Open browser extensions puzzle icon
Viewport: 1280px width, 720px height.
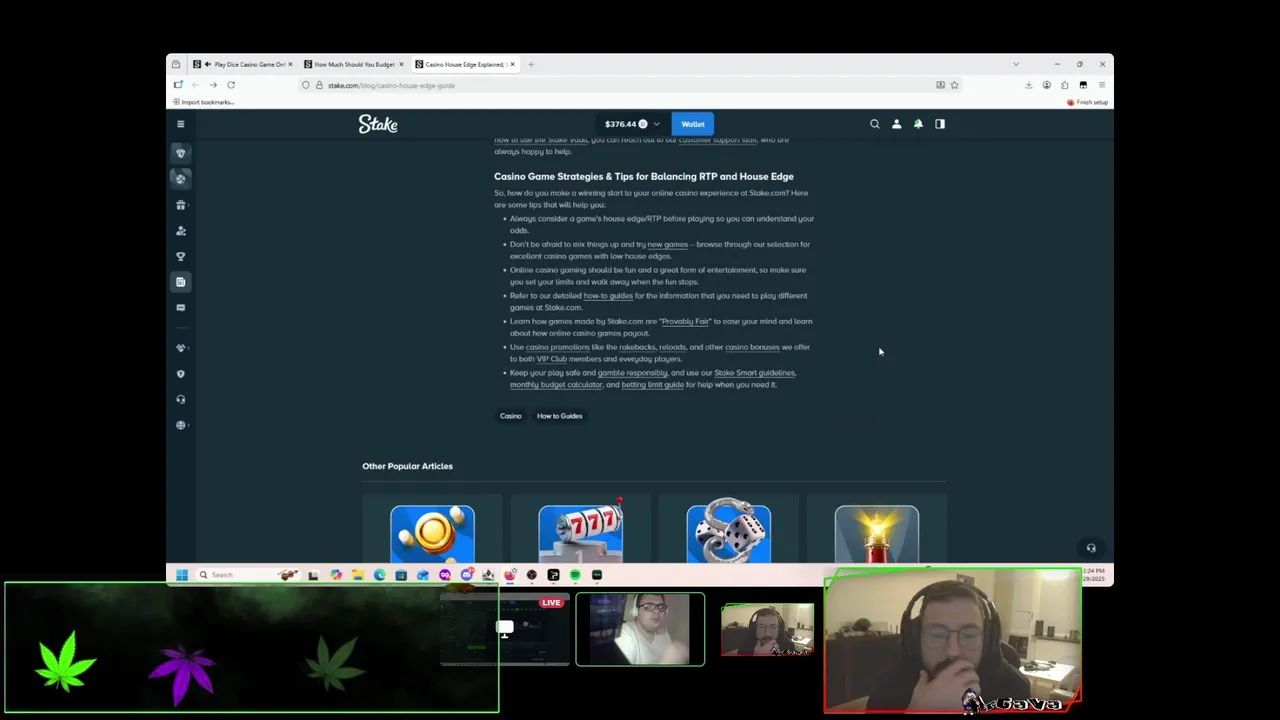(x=1065, y=85)
